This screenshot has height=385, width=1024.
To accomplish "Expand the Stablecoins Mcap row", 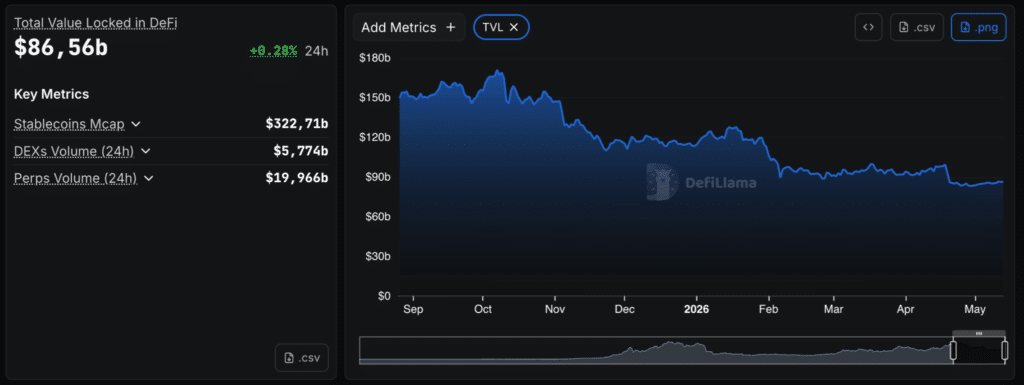I will (x=136, y=123).
